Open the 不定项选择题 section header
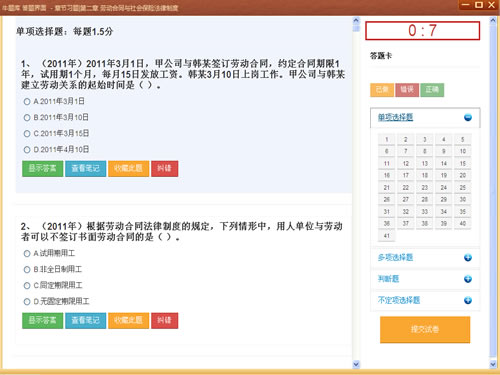Screen dimensions: 500x375 pyautogui.click(x=399, y=300)
